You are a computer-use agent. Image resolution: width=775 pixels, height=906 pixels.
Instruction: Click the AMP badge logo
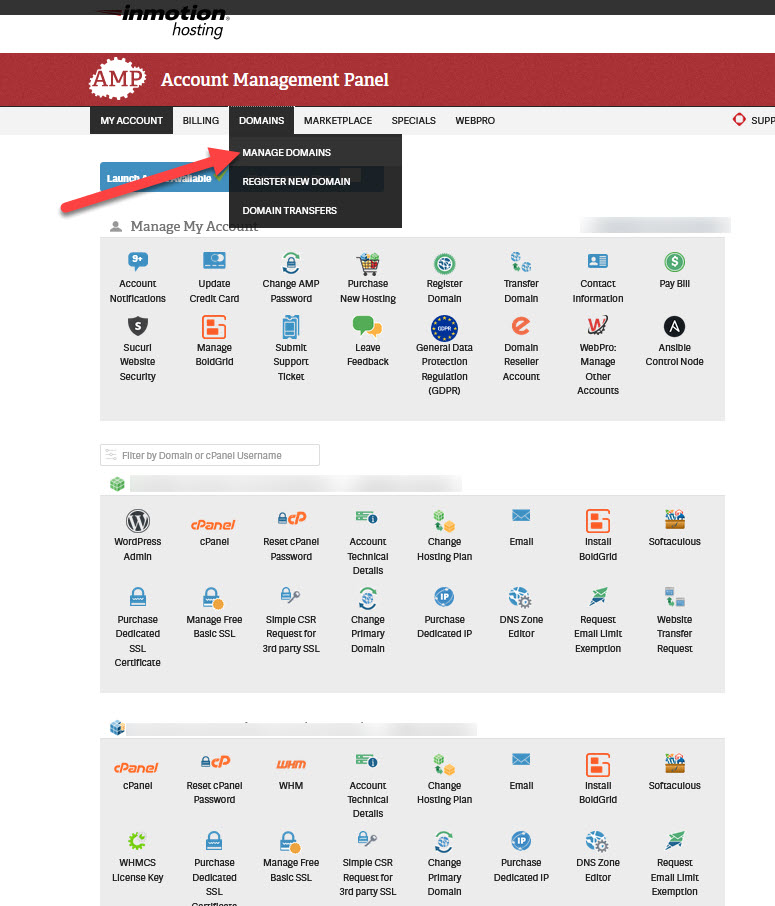tap(117, 79)
